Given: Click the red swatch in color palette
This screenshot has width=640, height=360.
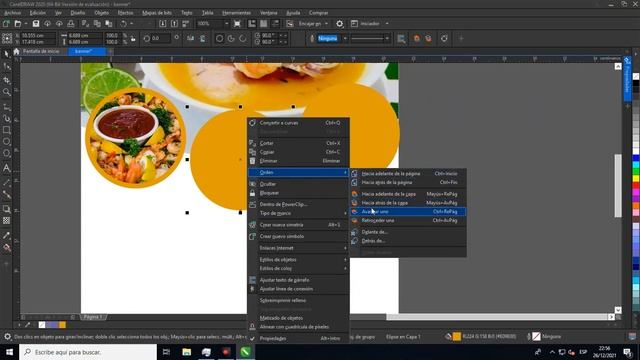Looking at the screenshot, I should [636, 186].
